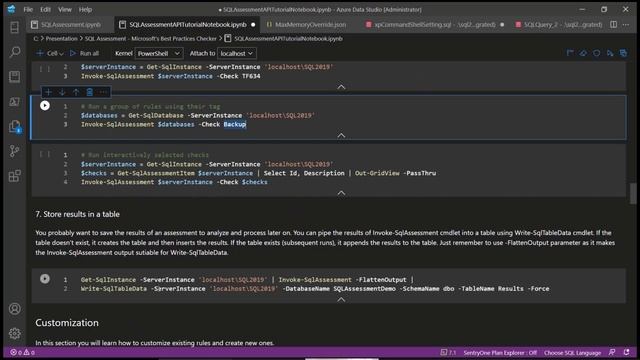
Task: Open the Explorer view with notification badge
Action: point(15,127)
